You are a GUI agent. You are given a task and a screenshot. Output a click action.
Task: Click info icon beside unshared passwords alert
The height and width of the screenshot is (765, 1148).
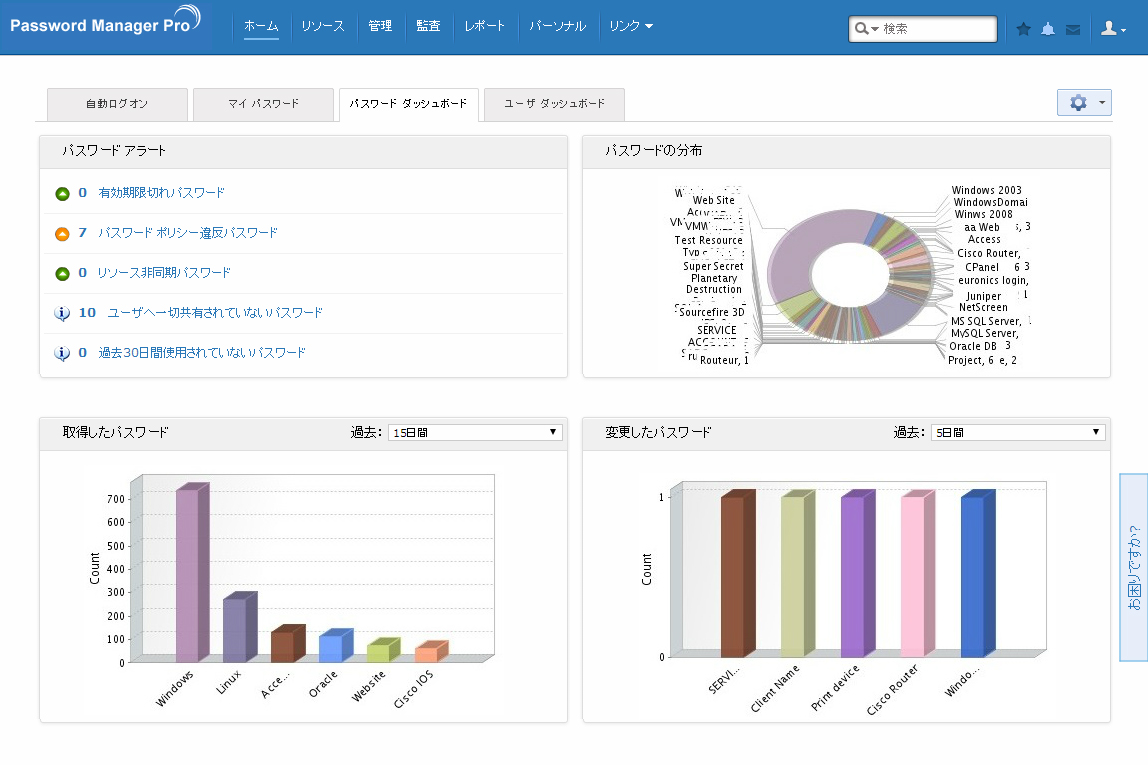62,313
